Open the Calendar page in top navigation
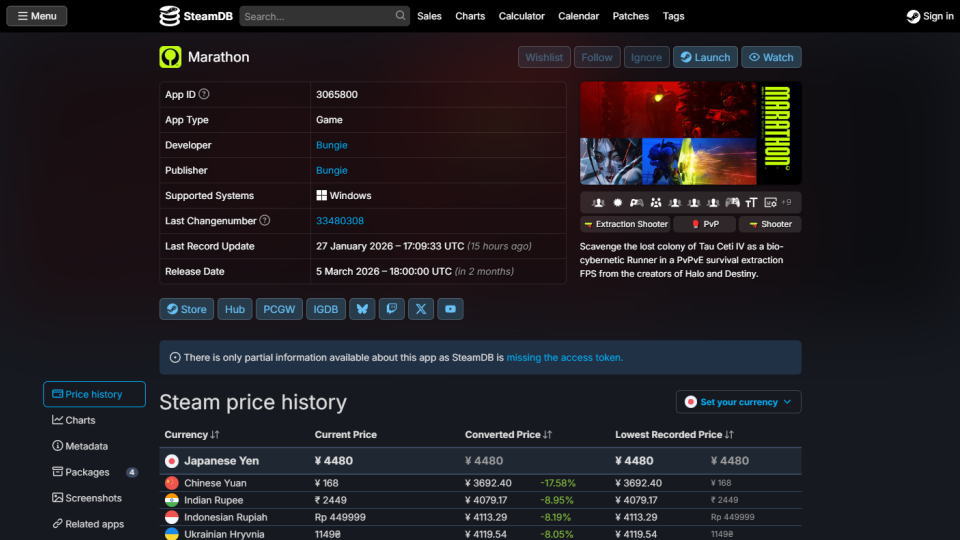The image size is (960, 540). click(578, 16)
